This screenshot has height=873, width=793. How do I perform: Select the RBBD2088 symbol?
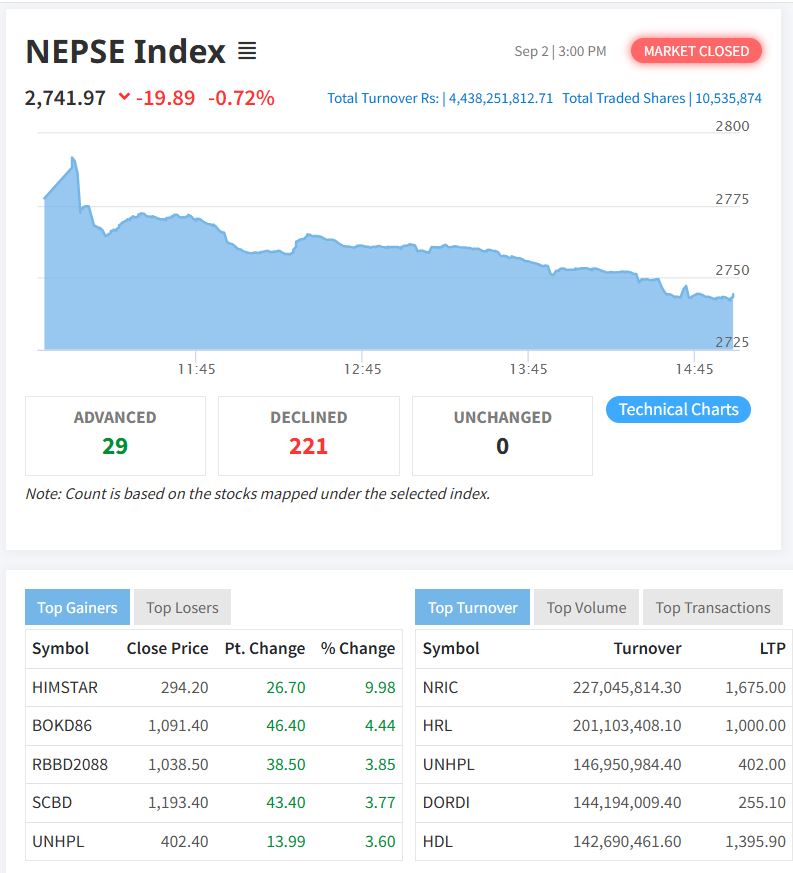point(70,764)
